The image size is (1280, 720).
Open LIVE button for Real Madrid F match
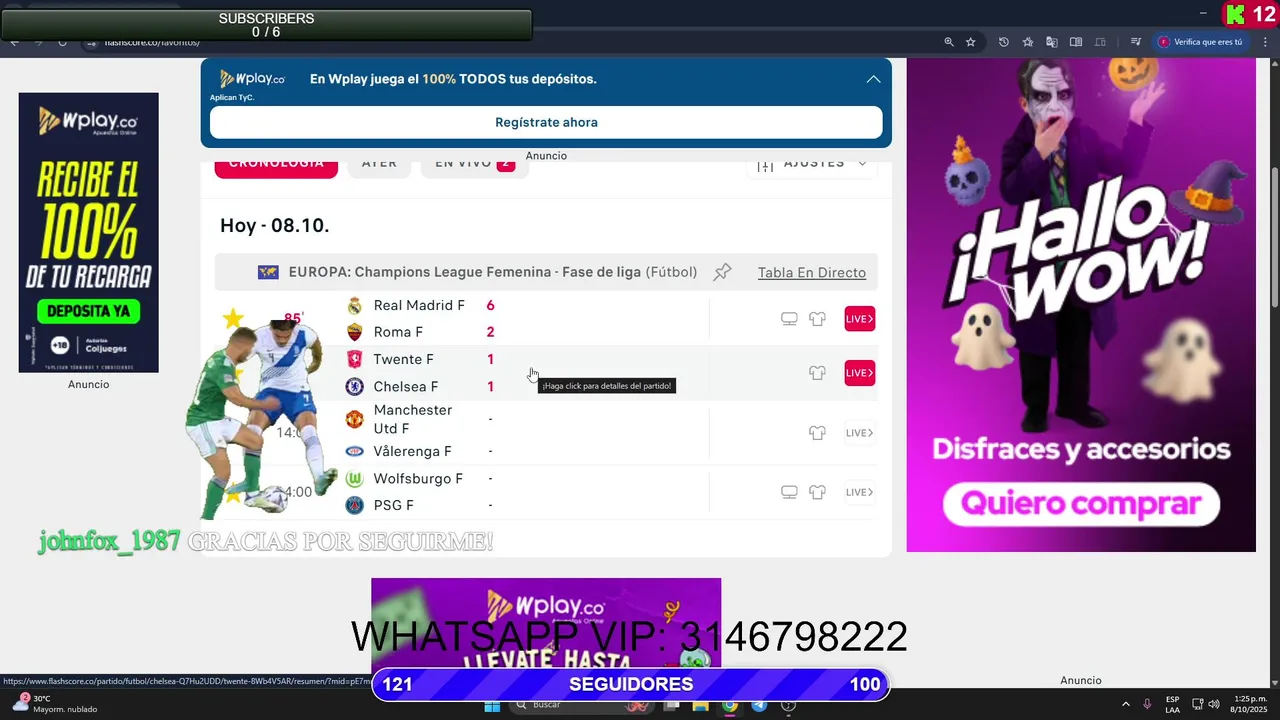(x=860, y=319)
